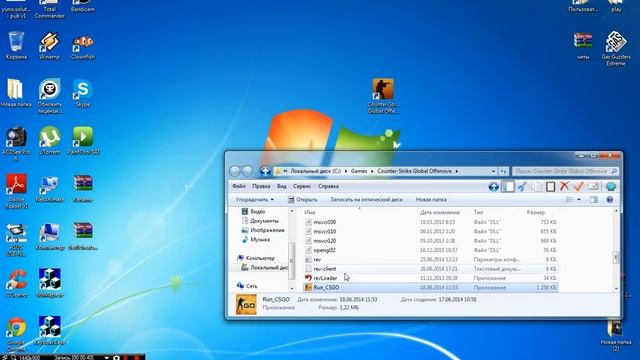Sort files by the Размер column header
Image resolution: width=640 pixels, height=360 pixels.
point(536,212)
